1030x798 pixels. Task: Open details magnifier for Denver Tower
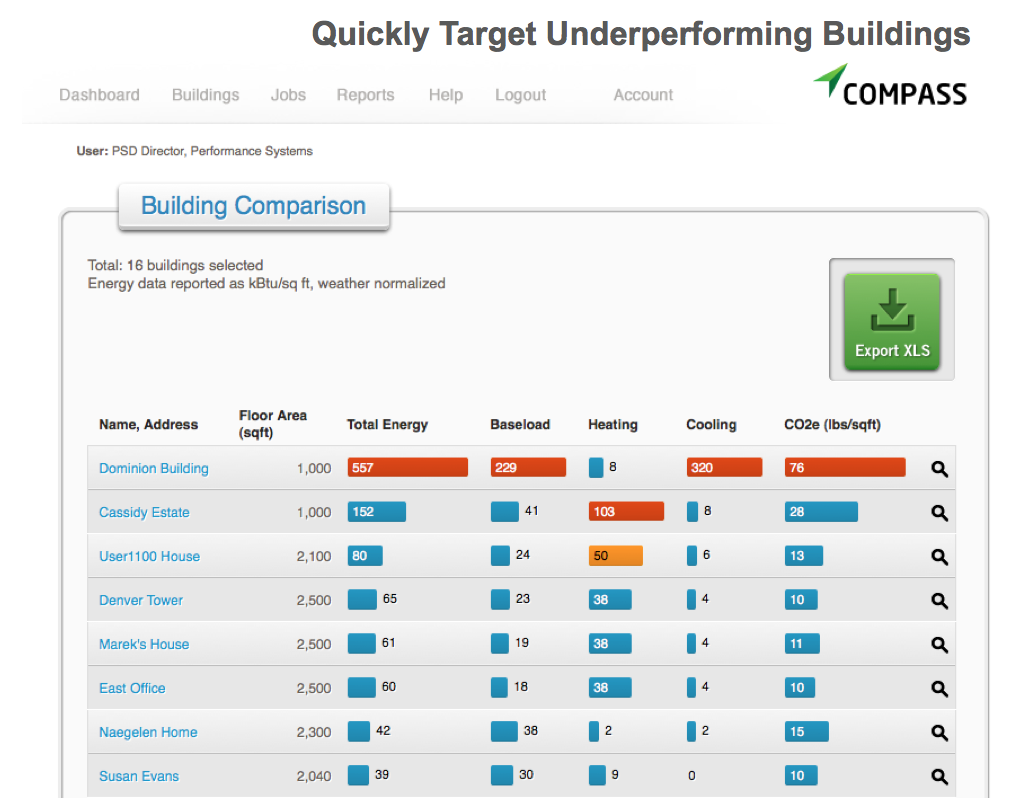click(939, 600)
